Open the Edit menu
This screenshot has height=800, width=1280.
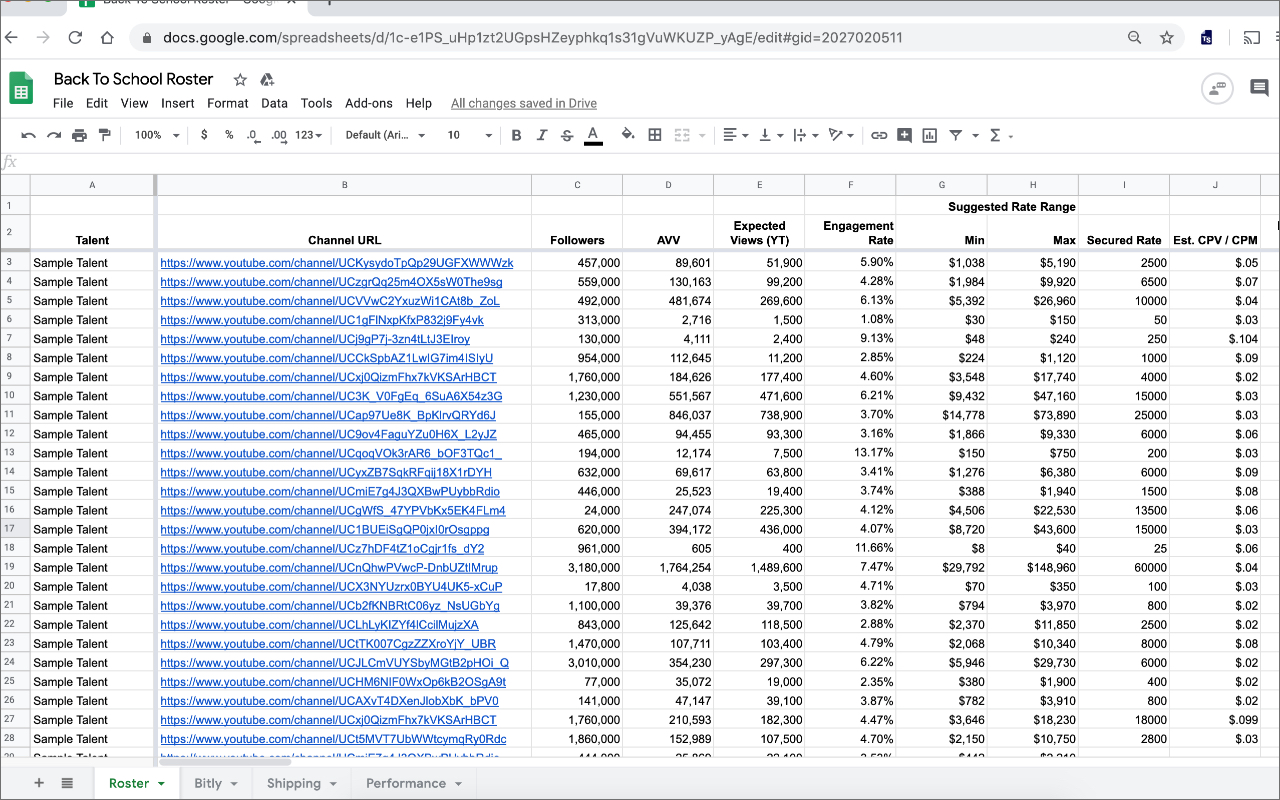pyautogui.click(x=97, y=103)
